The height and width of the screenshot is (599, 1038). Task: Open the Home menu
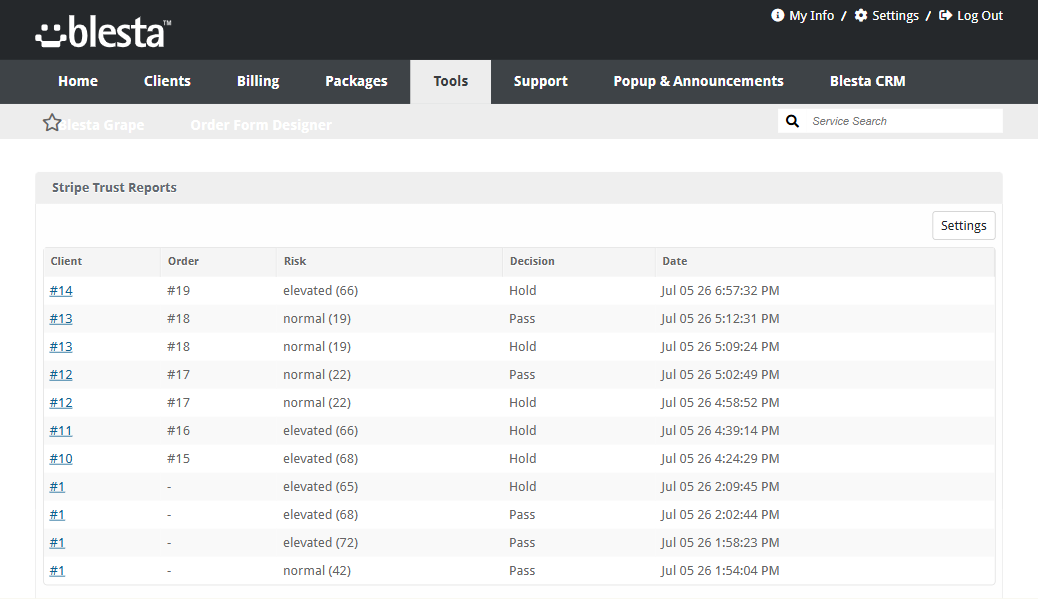tap(78, 81)
